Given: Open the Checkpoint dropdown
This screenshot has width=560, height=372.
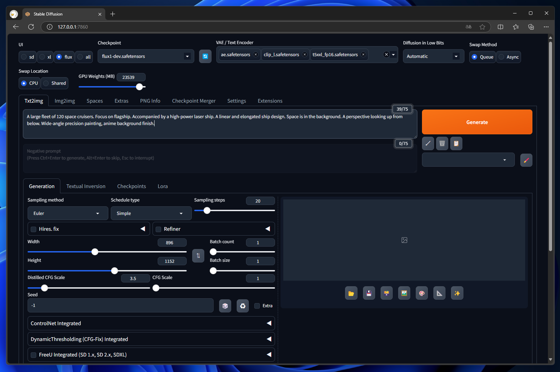Looking at the screenshot, I should click(146, 56).
